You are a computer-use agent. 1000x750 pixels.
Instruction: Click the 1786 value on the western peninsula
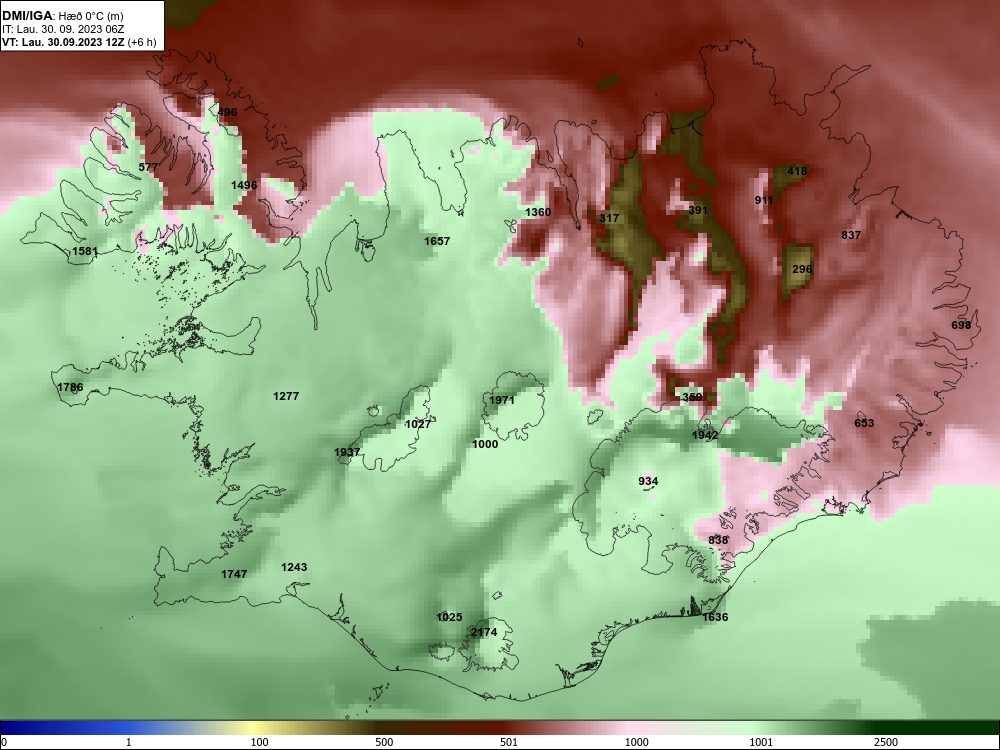pyautogui.click(x=70, y=387)
